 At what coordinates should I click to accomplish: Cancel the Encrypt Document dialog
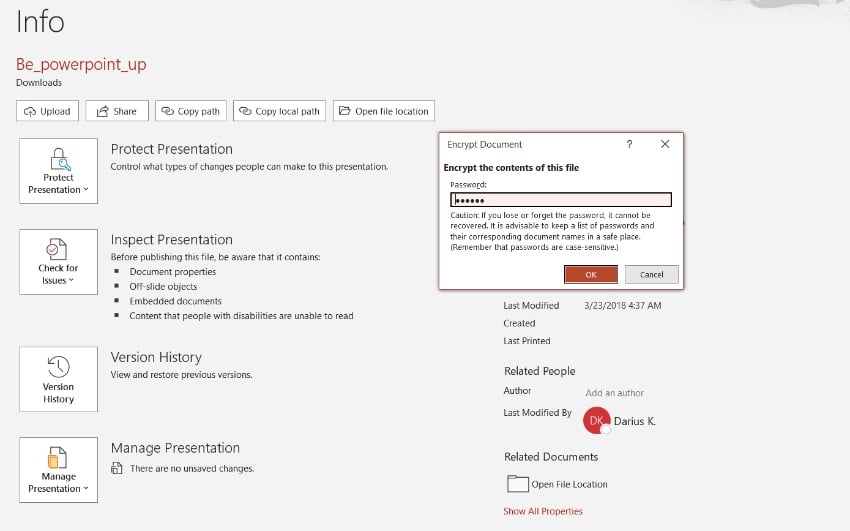coord(651,274)
